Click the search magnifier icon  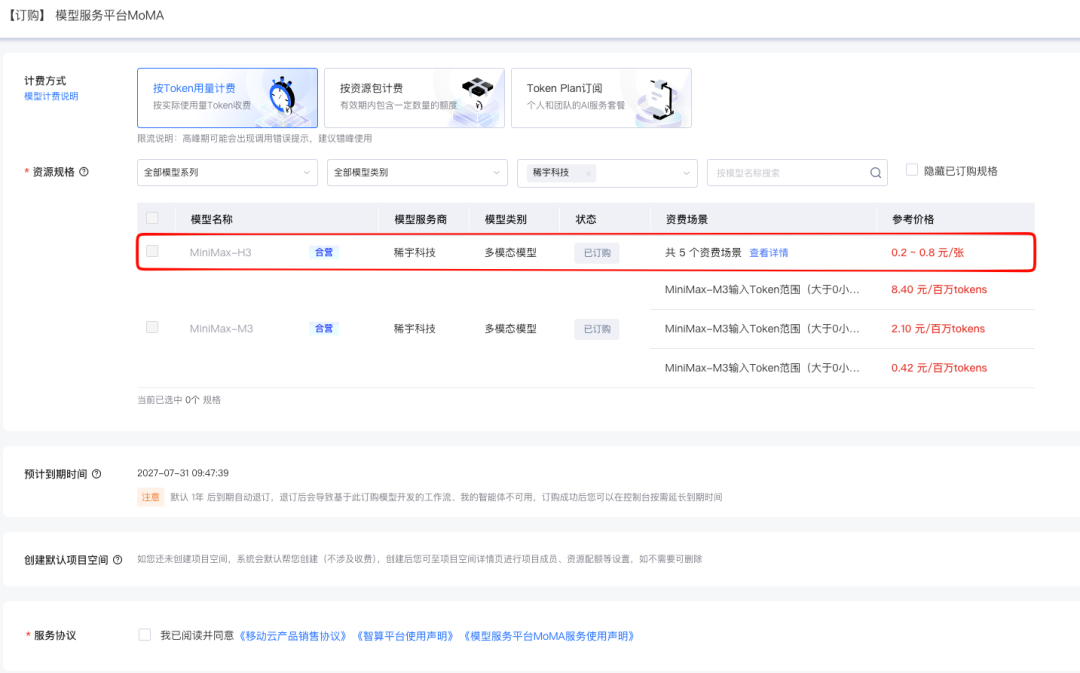pyautogui.click(x=875, y=173)
